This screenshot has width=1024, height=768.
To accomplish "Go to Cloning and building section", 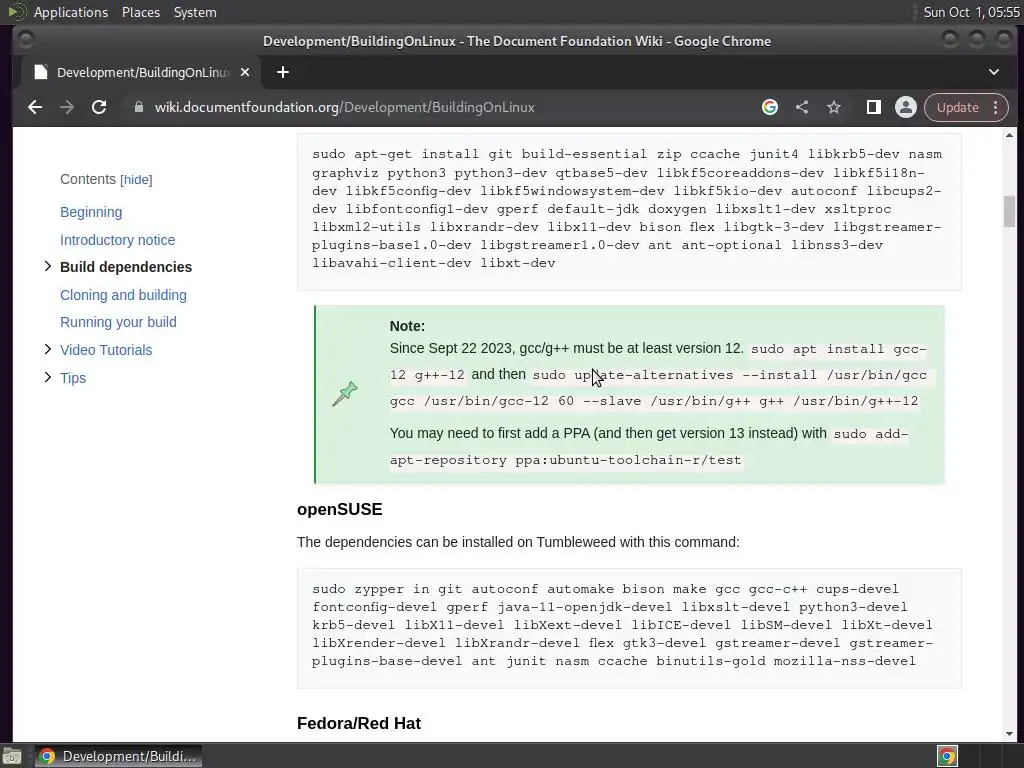I will (x=123, y=295).
